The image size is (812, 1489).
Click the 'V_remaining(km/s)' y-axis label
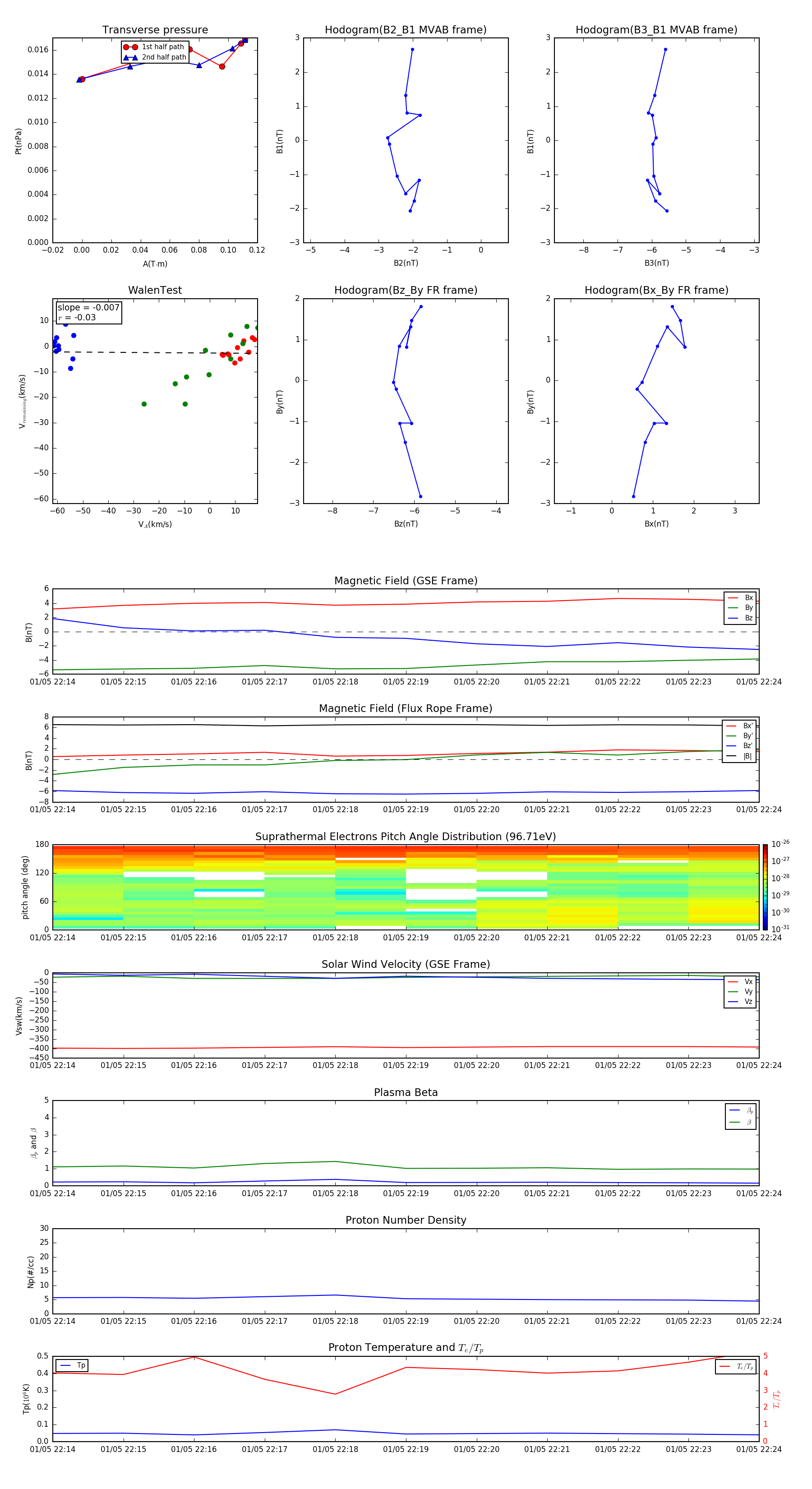[22, 401]
